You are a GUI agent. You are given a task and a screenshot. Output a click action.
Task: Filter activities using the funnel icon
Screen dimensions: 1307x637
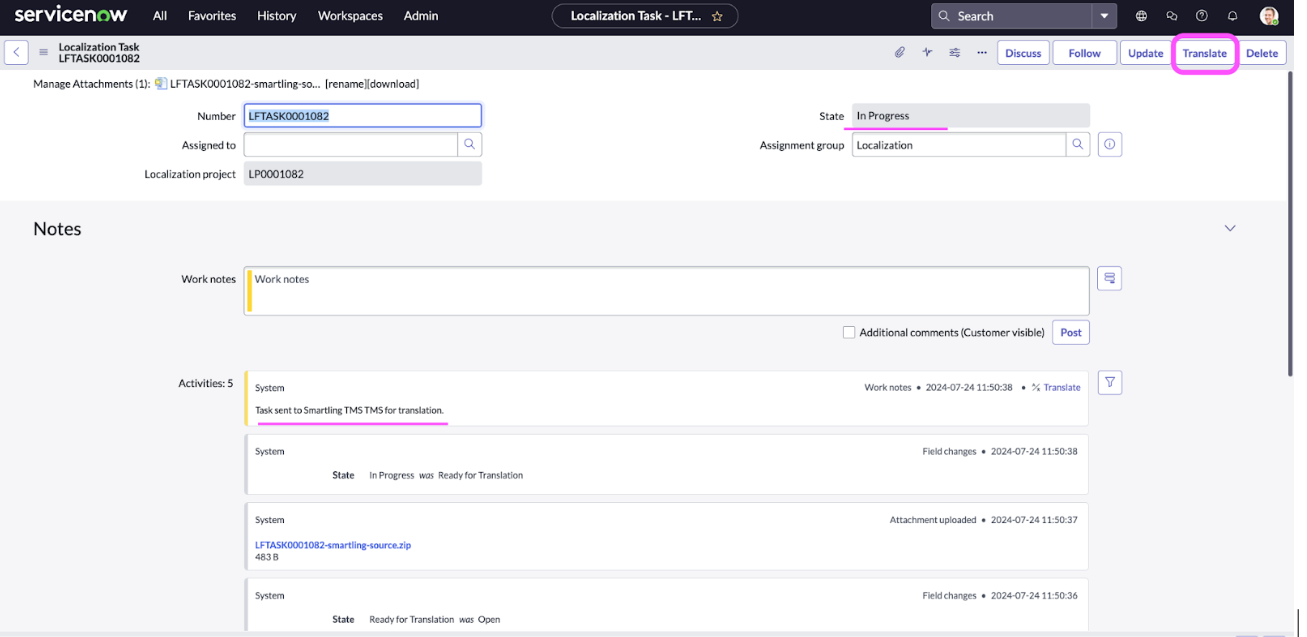[1109, 382]
